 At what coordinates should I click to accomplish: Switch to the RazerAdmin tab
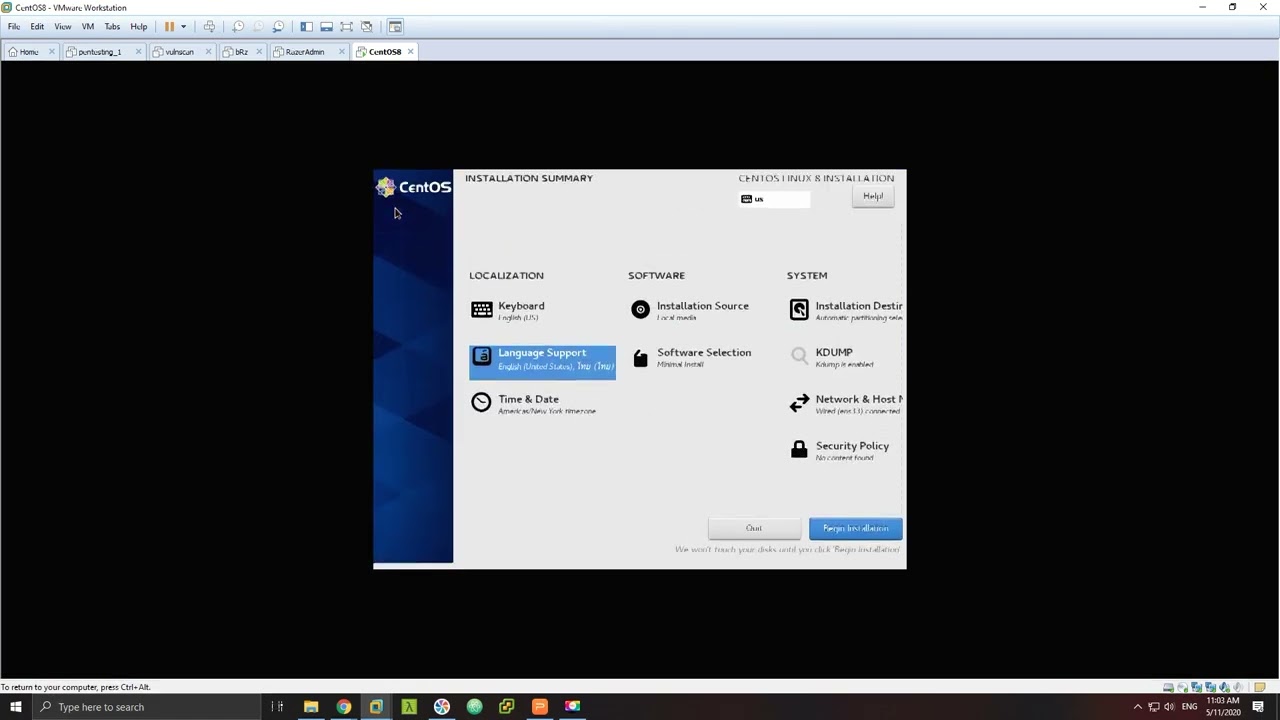point(304,52)
